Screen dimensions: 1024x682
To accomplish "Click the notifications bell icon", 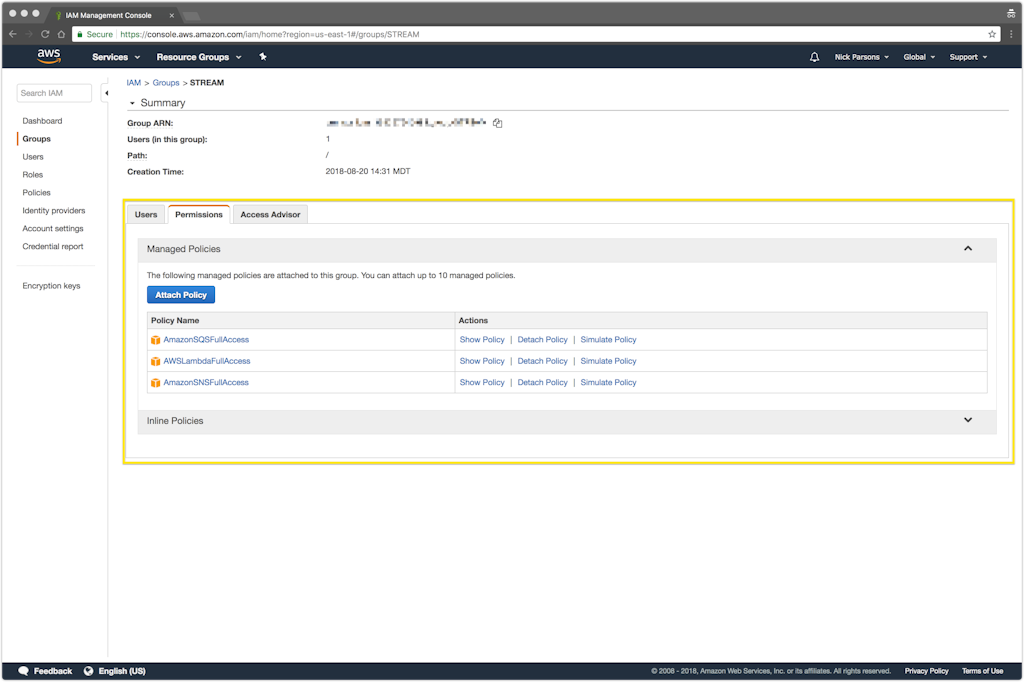I will pyautogui.click(x=814, y=57).
